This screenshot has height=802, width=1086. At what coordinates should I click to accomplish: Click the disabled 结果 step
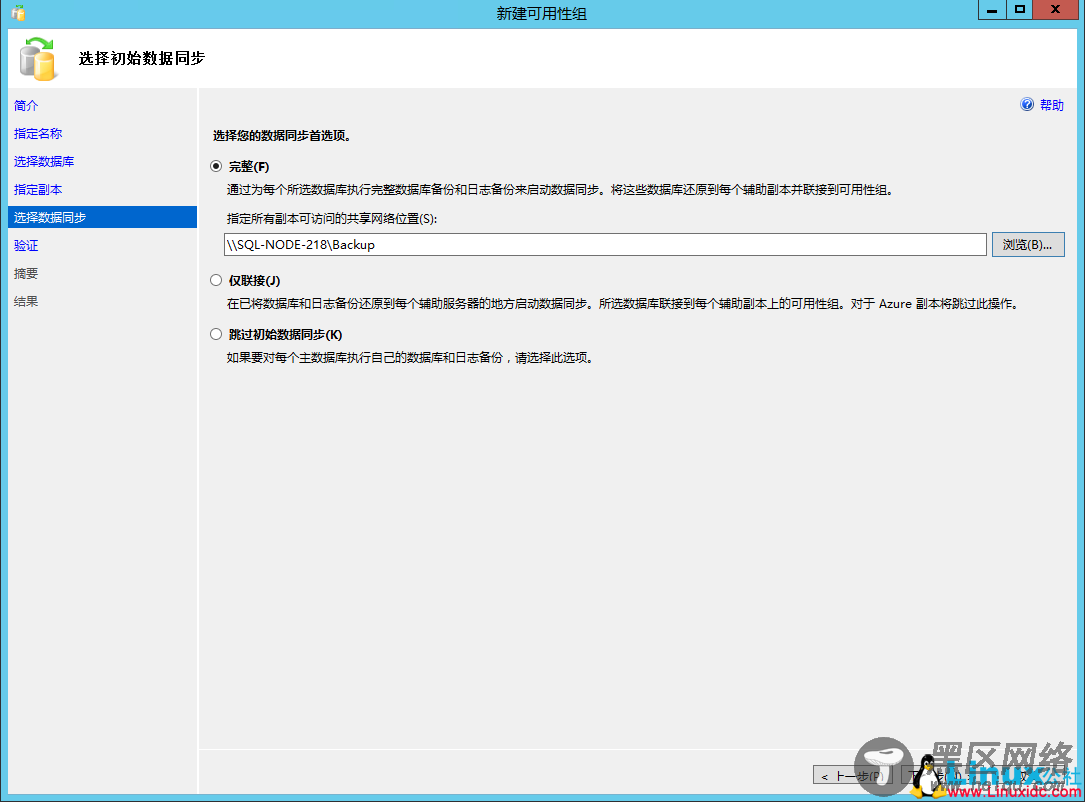(26, 301)
